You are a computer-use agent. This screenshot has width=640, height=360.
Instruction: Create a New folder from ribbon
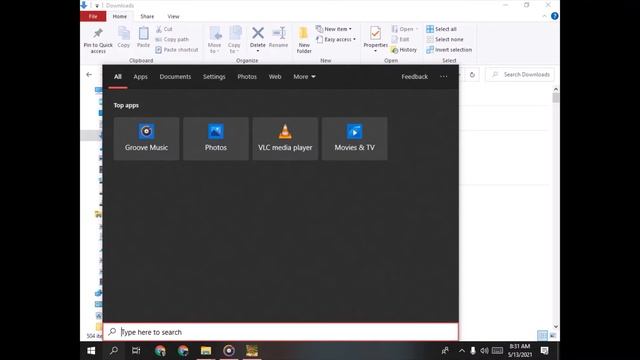(304, 40)
